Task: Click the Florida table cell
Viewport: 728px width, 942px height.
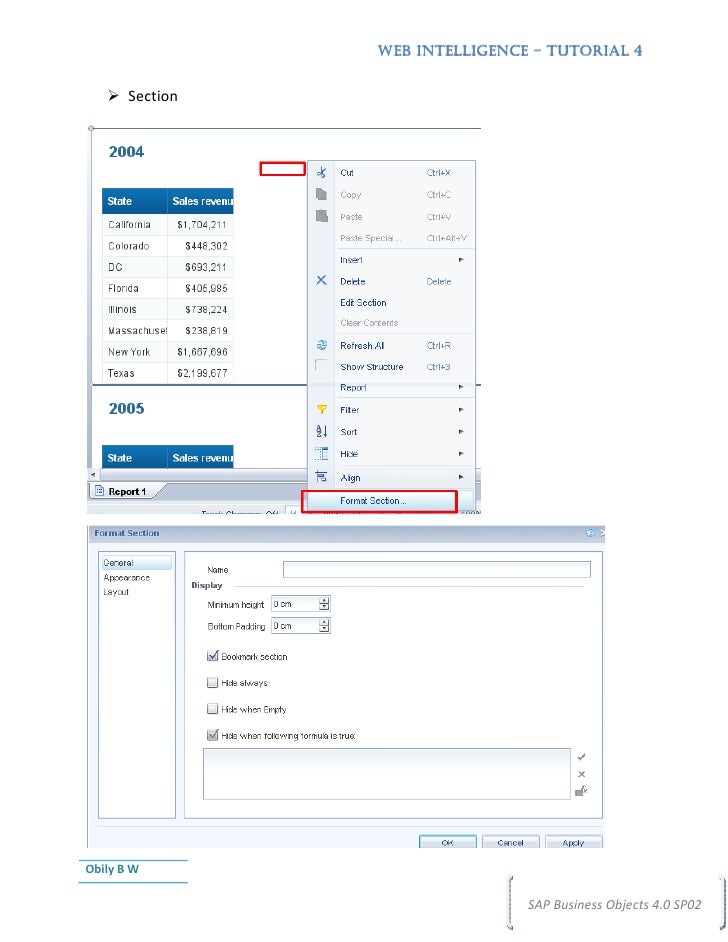Action: [135, 288]
